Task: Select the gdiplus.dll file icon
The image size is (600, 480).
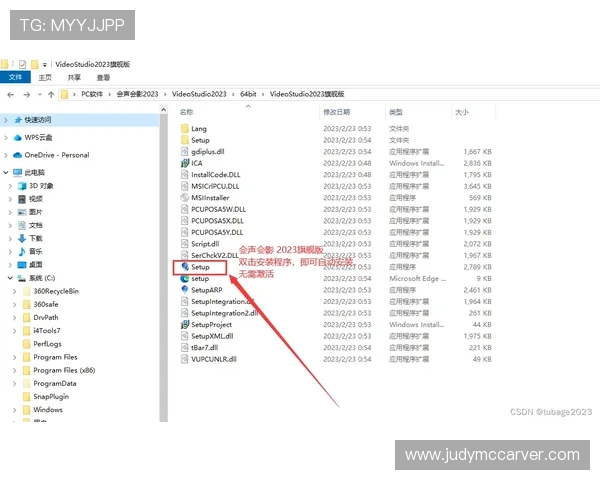Action: pos(185,152)
